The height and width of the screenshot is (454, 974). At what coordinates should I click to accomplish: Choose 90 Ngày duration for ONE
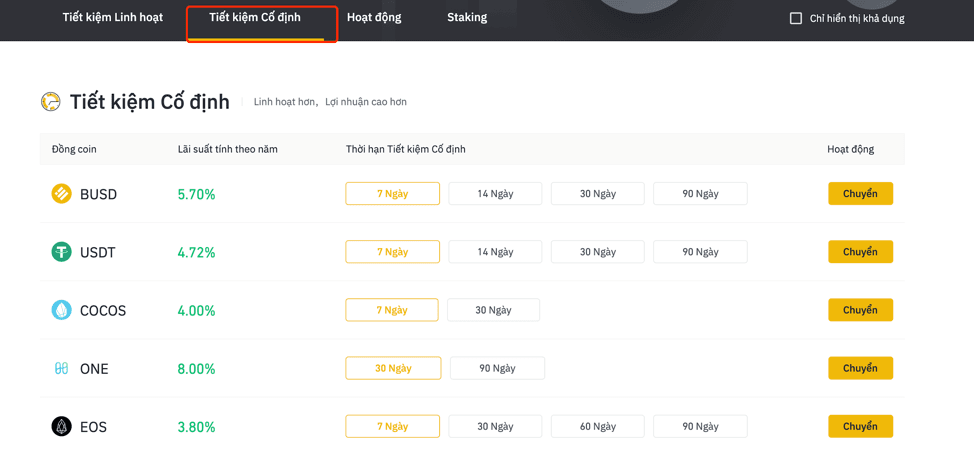[497, 368]
